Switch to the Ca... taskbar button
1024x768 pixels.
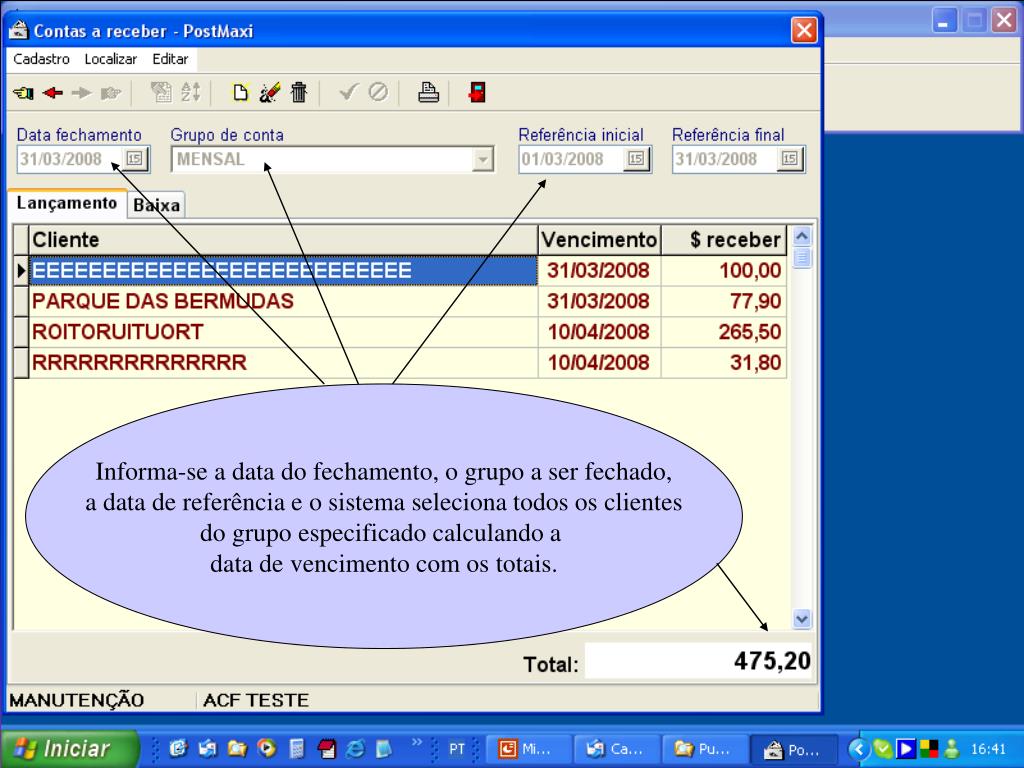click(x=617, y=749)
